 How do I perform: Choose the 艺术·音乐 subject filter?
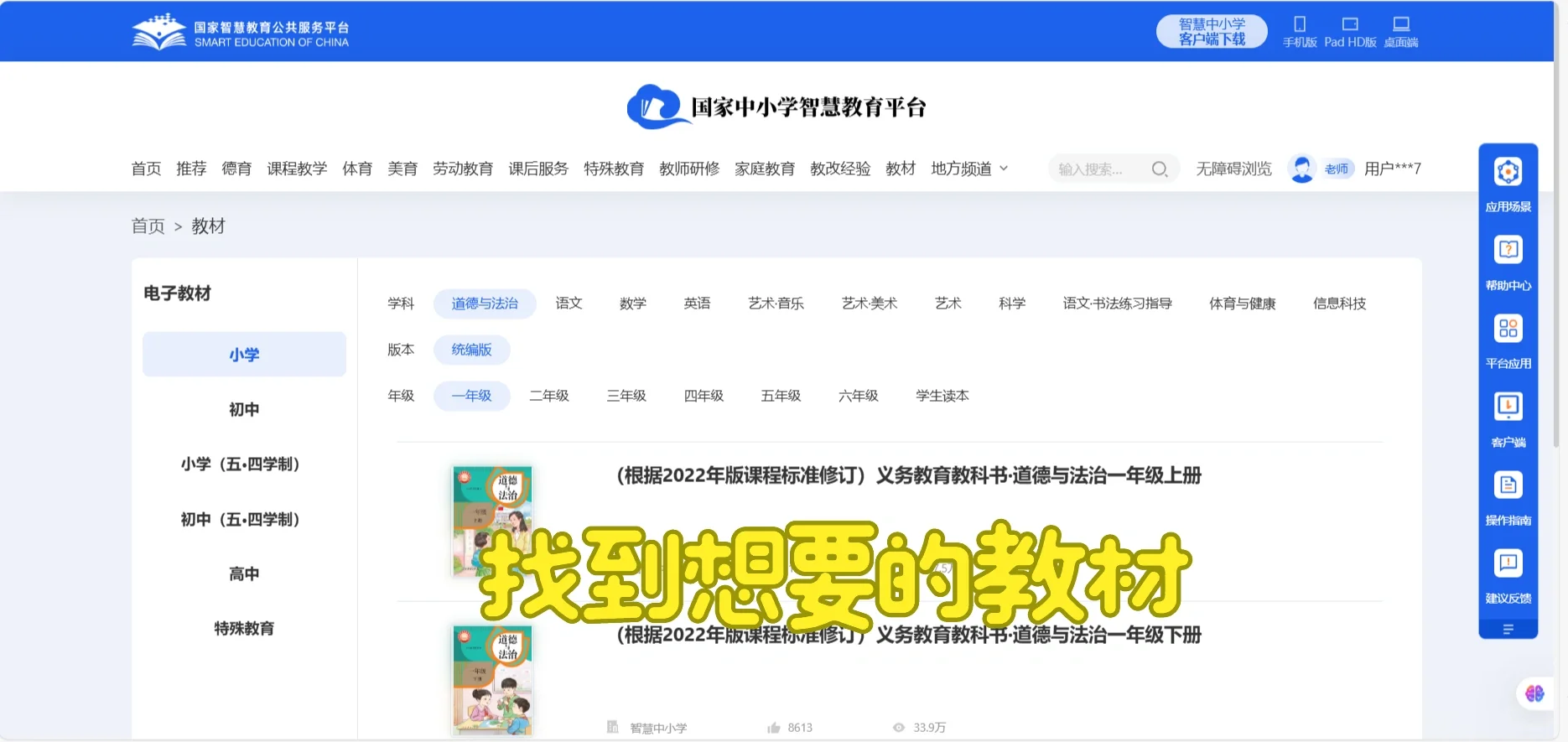tap(776, 304)
